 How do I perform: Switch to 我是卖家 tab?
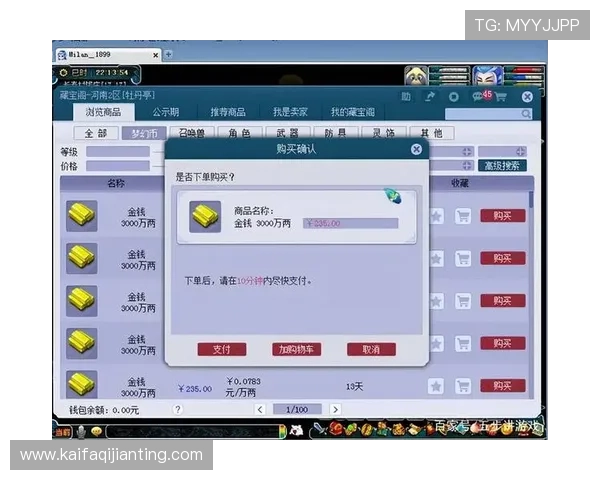click(x=290, y=112)
